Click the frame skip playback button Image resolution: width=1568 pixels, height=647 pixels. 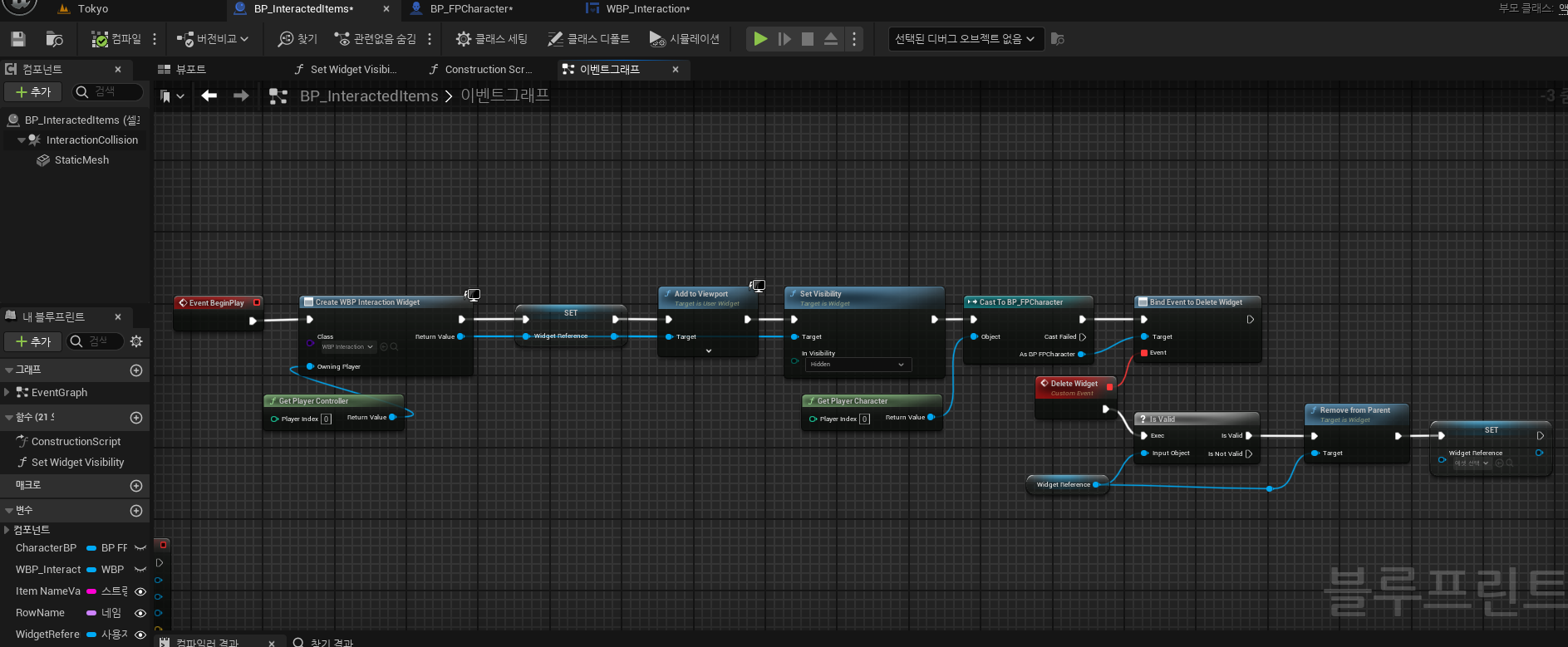click(x=784, y=39)
